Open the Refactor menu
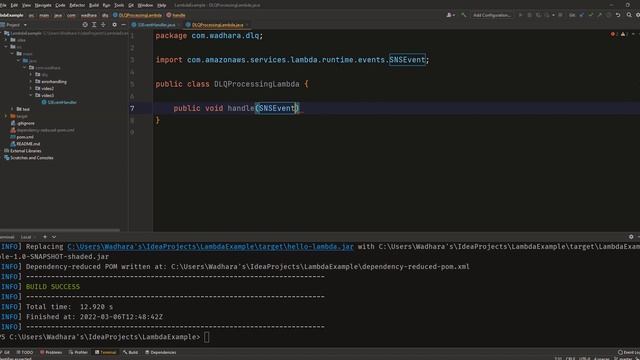Viewport: 640px width, 360px height. [77, 5]
